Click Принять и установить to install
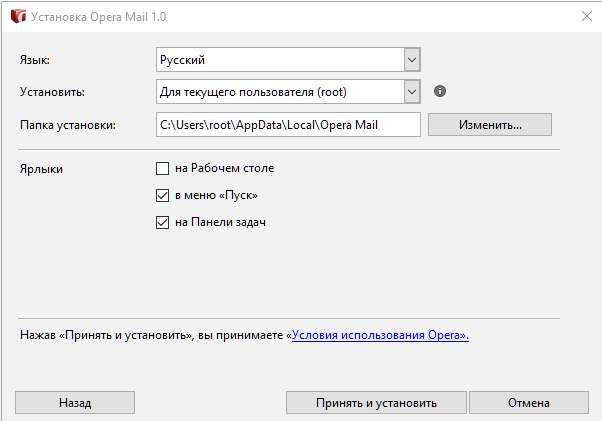The image size is (602, 421). click(376, 403)
